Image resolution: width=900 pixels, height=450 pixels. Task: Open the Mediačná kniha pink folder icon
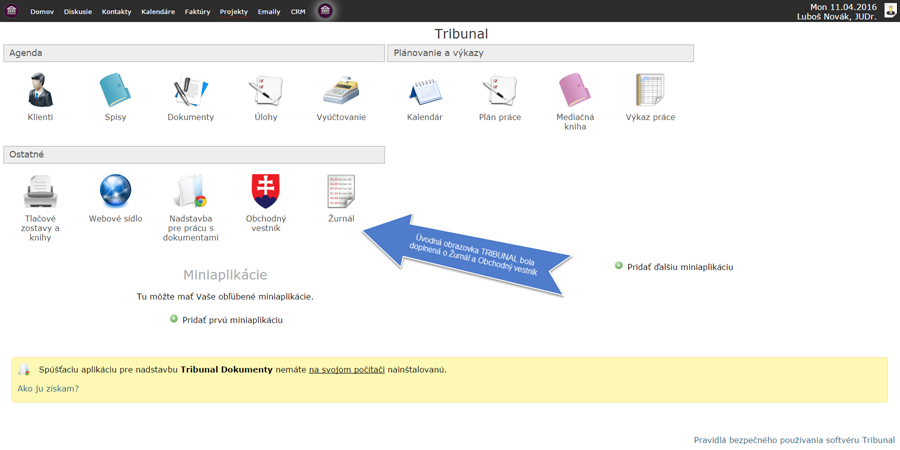pos(575,90)
